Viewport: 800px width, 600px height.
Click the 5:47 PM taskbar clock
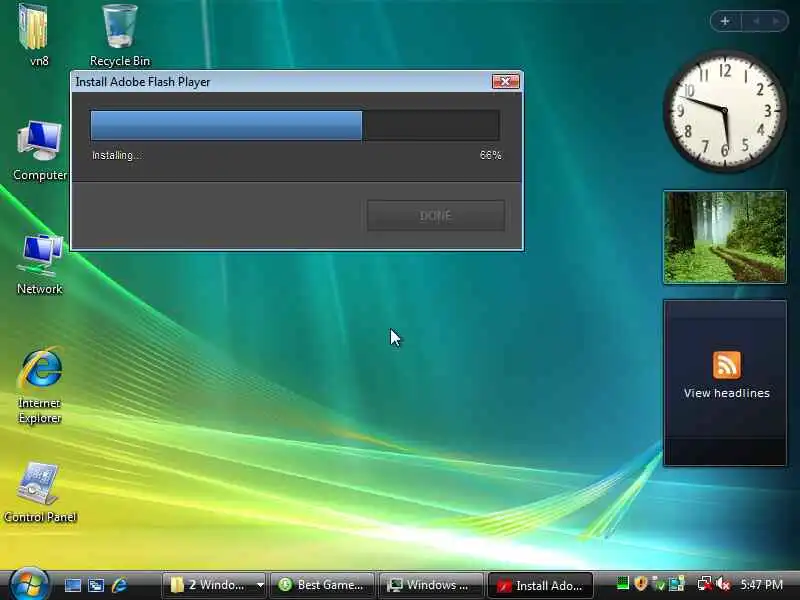tap(761, 584)
